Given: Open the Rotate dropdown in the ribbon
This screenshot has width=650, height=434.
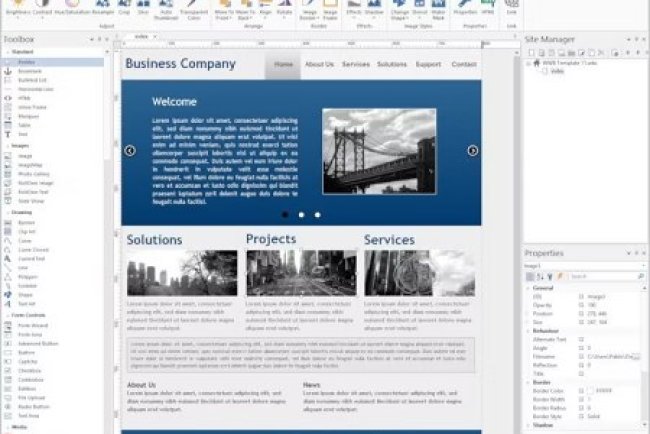Looking at the screenshot, I should pyautogui.click(x=284, y=8).
